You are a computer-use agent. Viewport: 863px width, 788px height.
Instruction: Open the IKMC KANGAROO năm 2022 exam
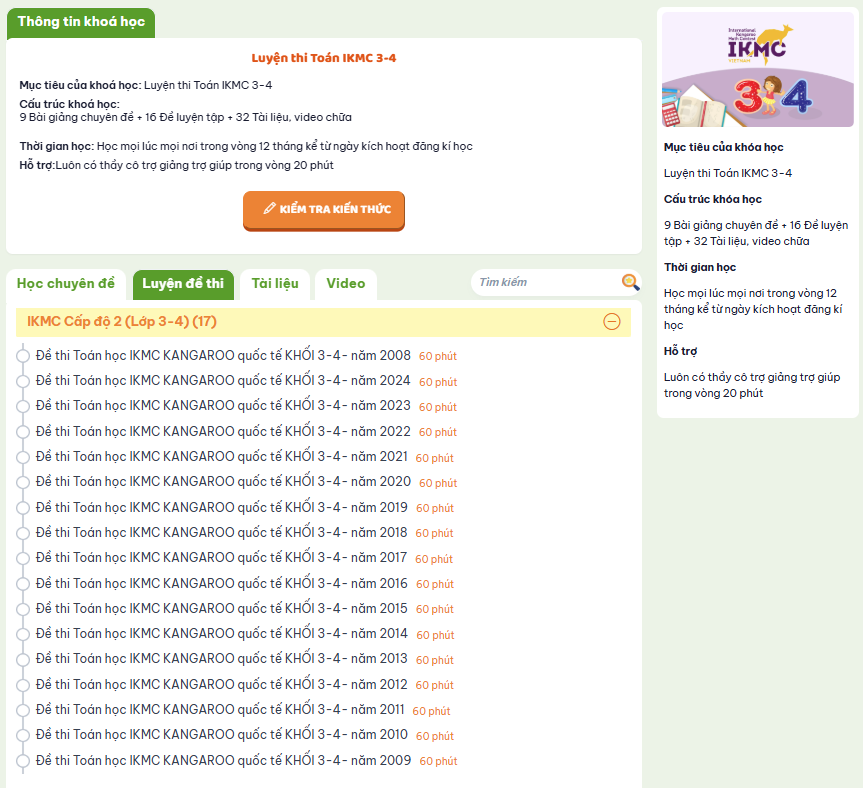click(x=223, y=431)
